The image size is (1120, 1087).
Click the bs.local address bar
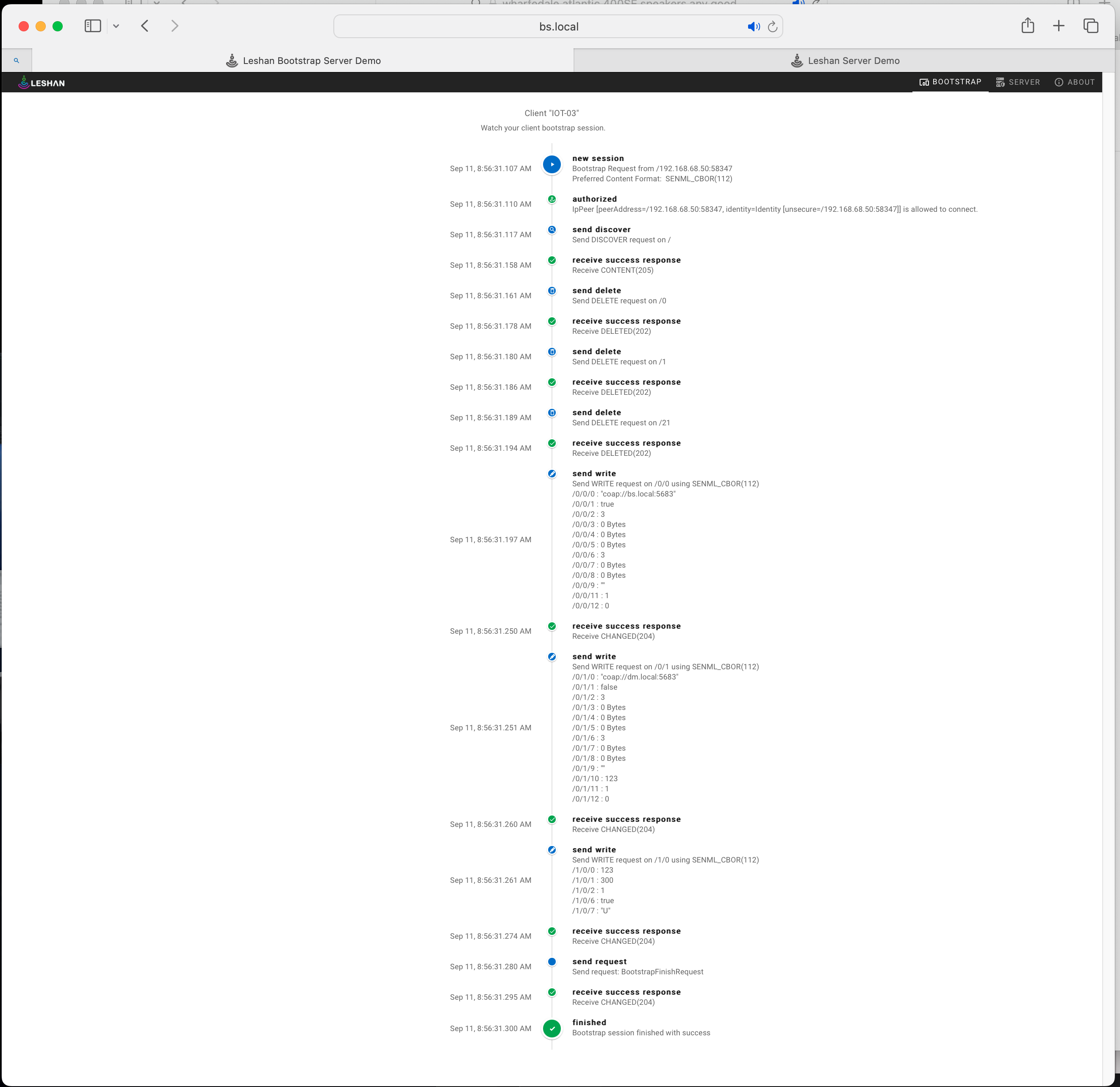558,26
